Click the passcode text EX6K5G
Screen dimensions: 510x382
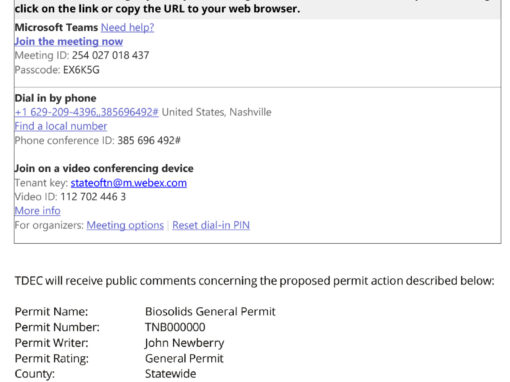click(81, 70)
